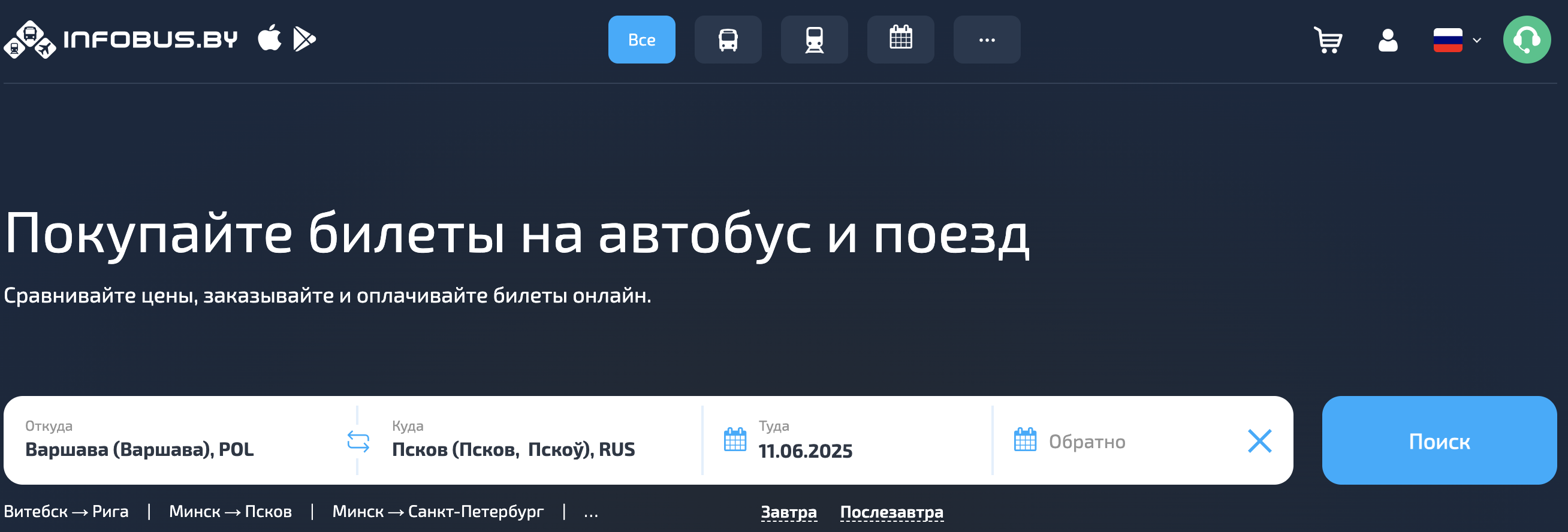This screenshot has height=532, width=1568.
Task: Click the 'Поиск' search button
Action: point(1439,440)
